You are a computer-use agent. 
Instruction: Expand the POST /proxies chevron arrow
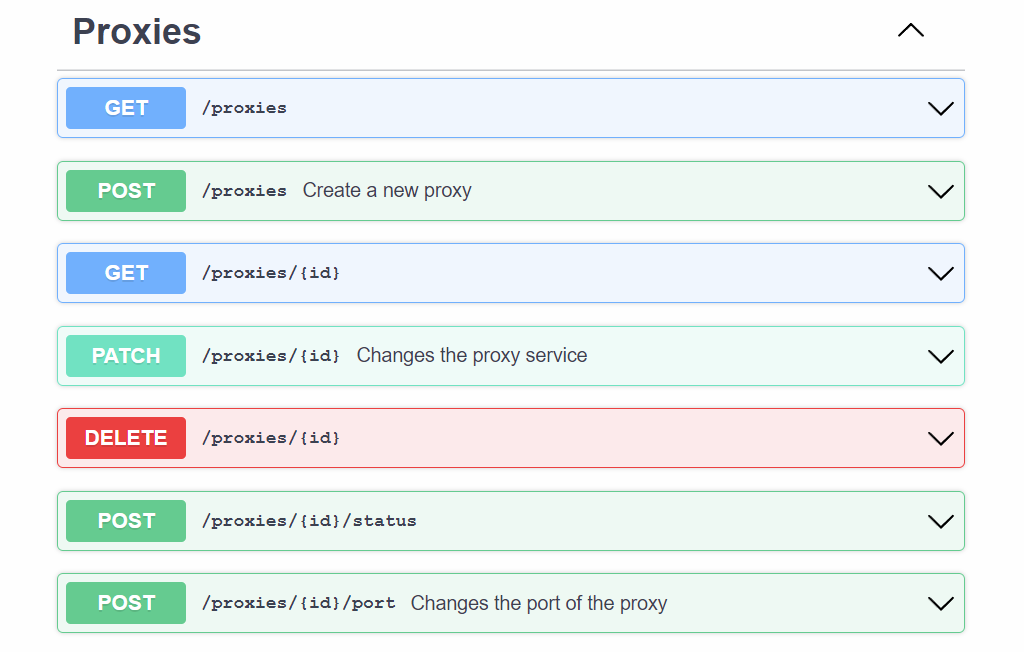pos(940,191)
